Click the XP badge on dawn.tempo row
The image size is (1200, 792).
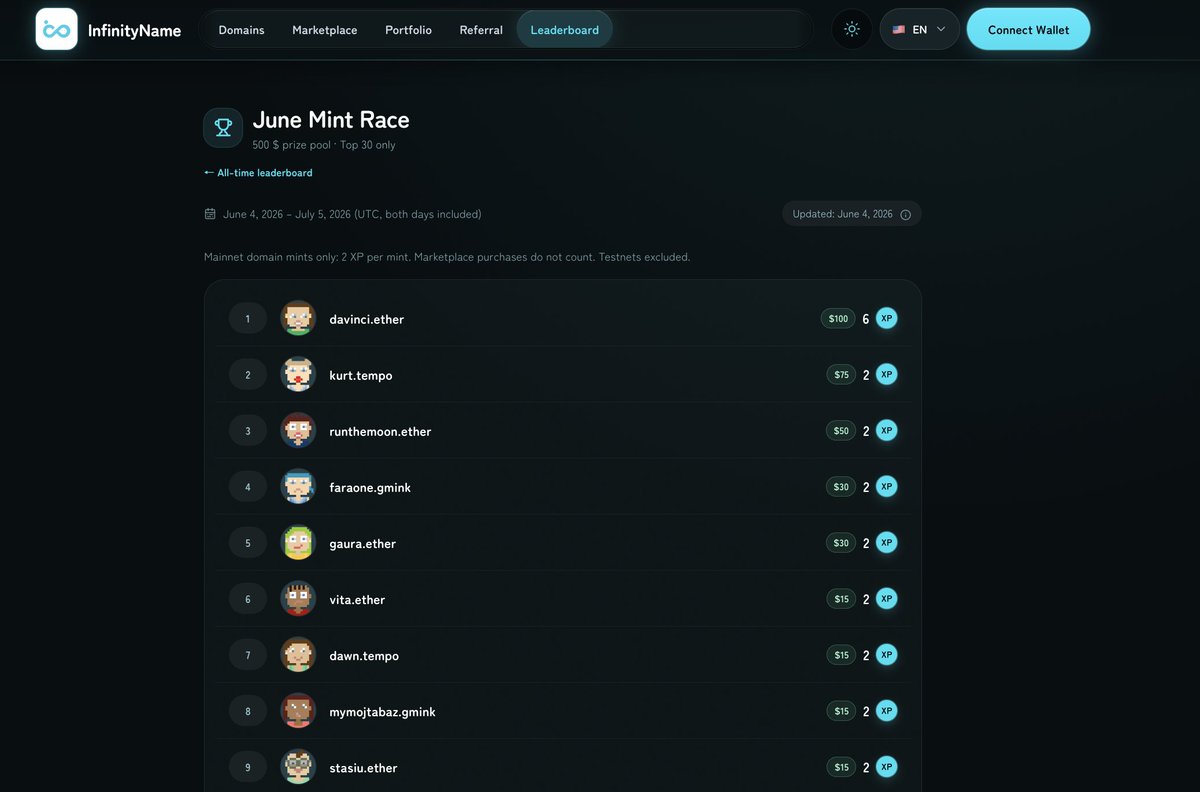pyautogui.click(x=886, y=654)
